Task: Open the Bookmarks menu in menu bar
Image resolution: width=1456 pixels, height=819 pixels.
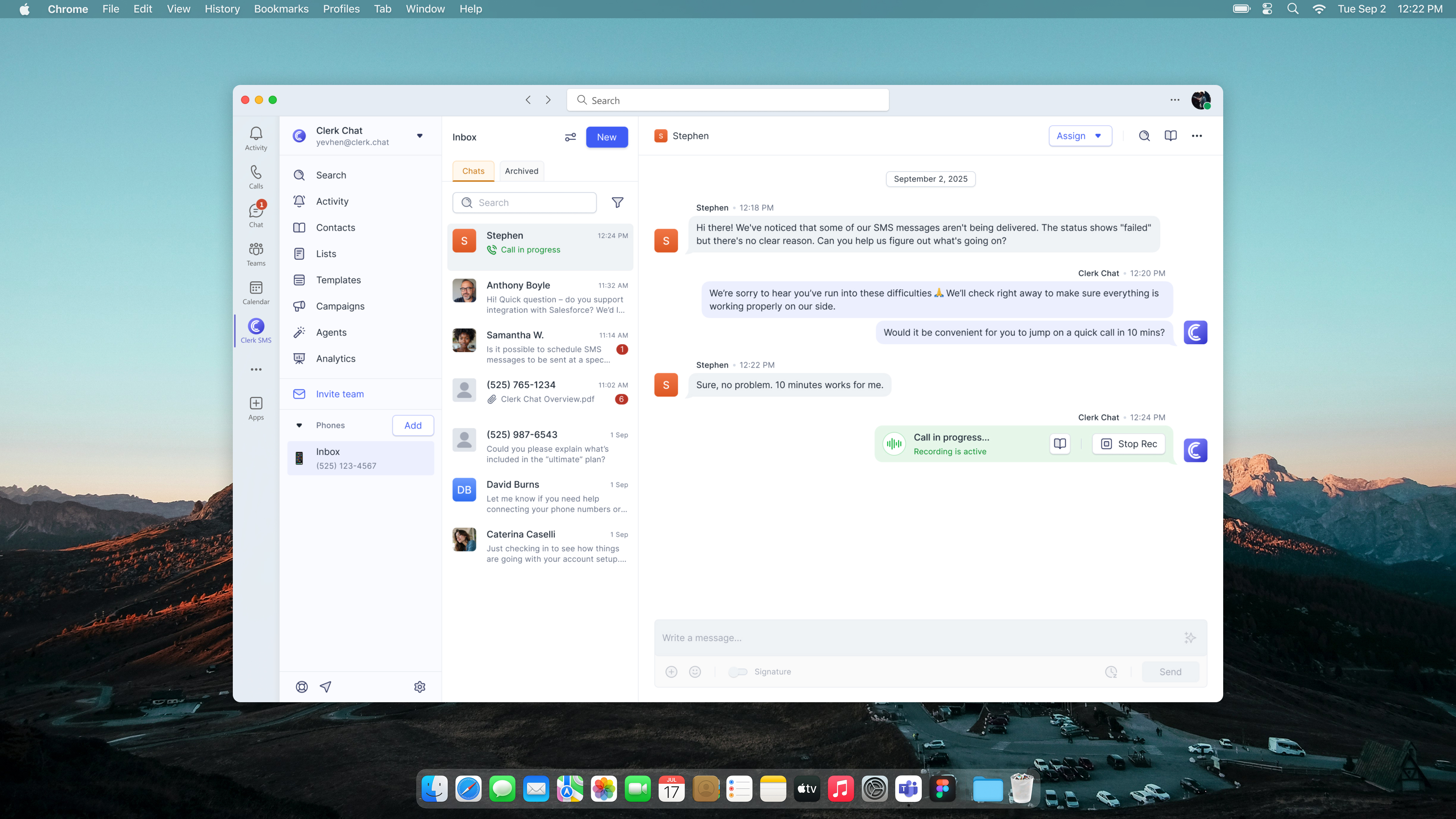Action: [281, 9]
